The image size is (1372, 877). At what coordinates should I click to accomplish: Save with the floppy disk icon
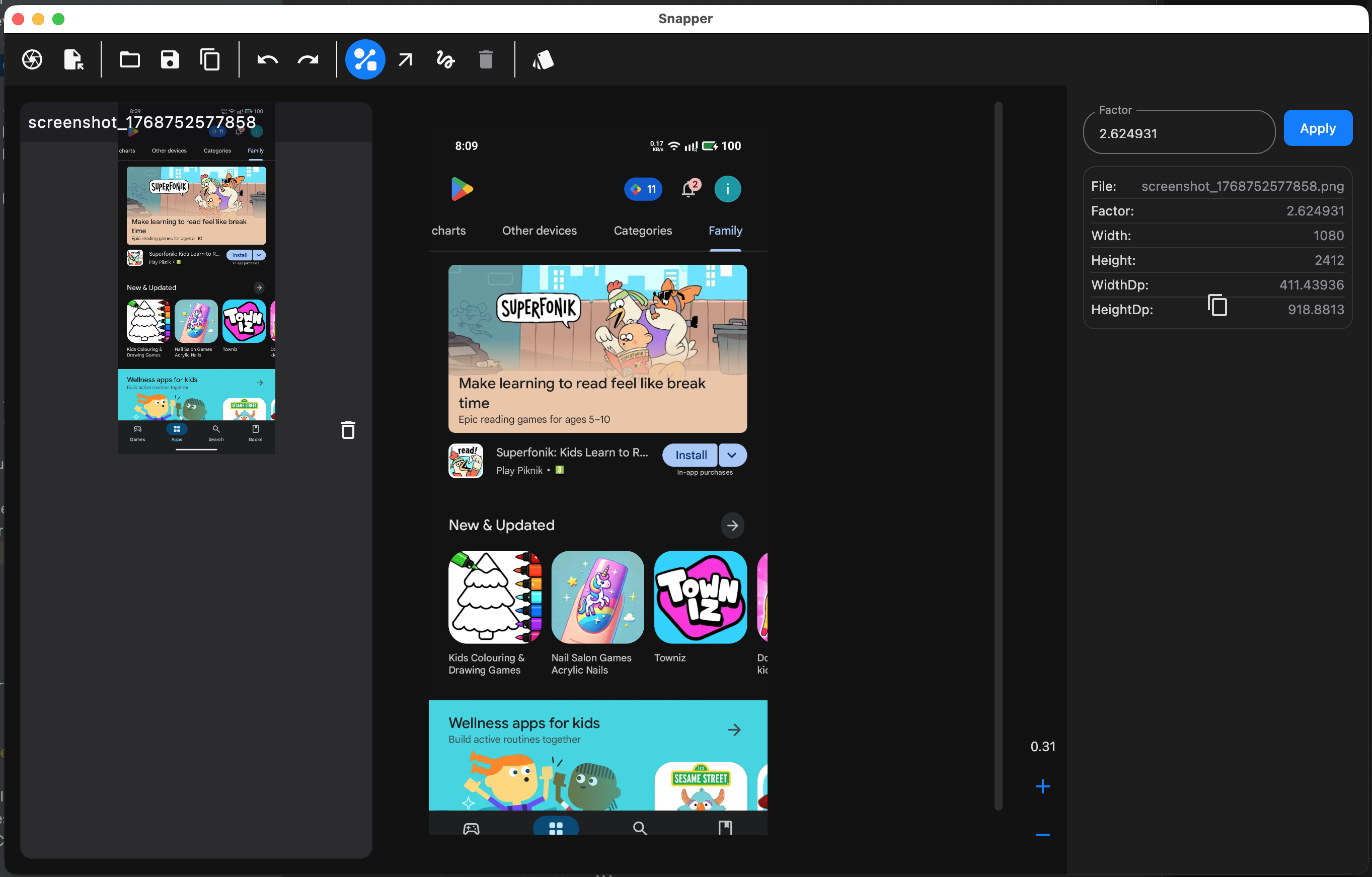point(170,59)
